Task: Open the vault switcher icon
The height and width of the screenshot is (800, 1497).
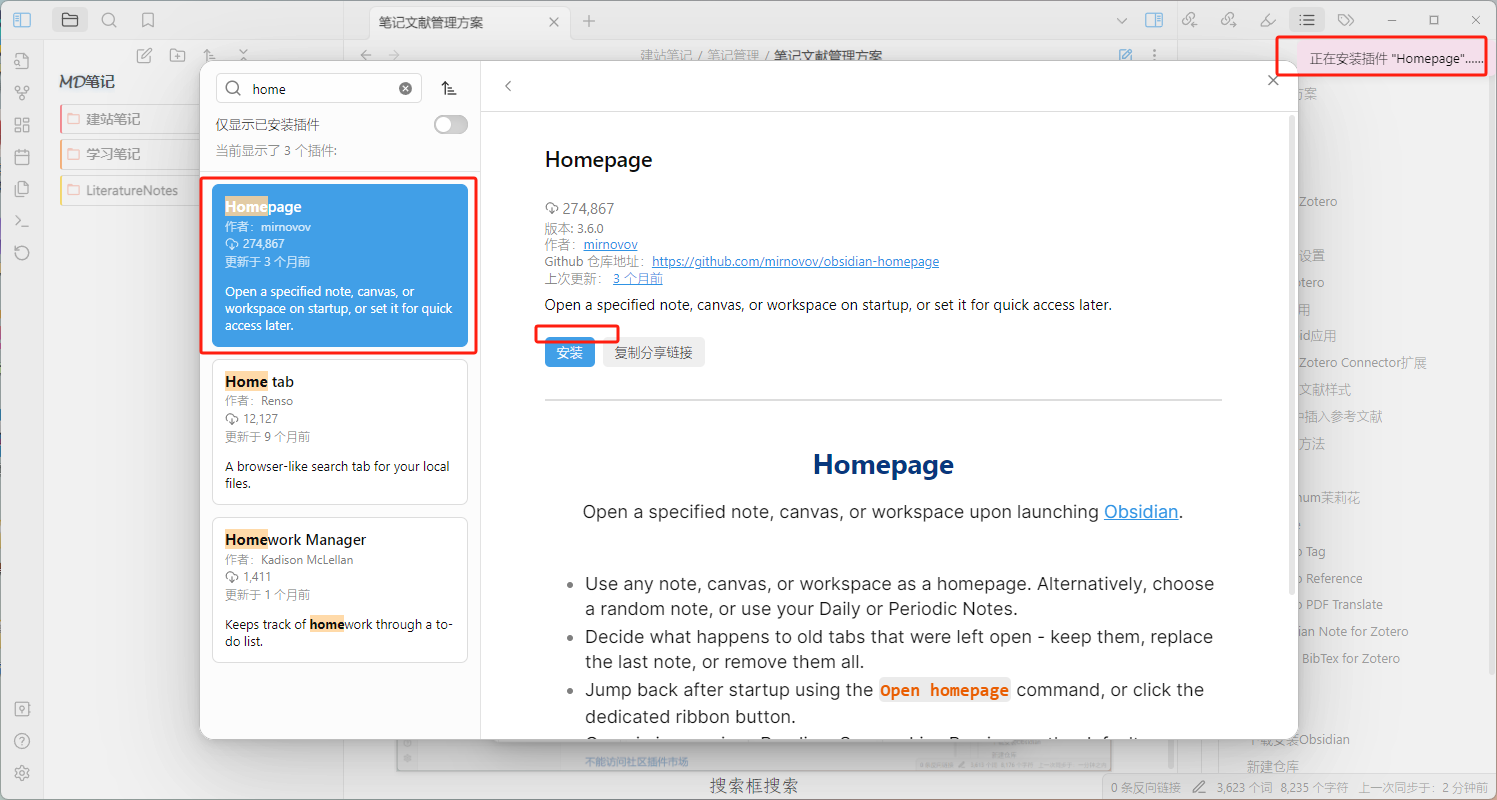Action: tap(22, 709)
